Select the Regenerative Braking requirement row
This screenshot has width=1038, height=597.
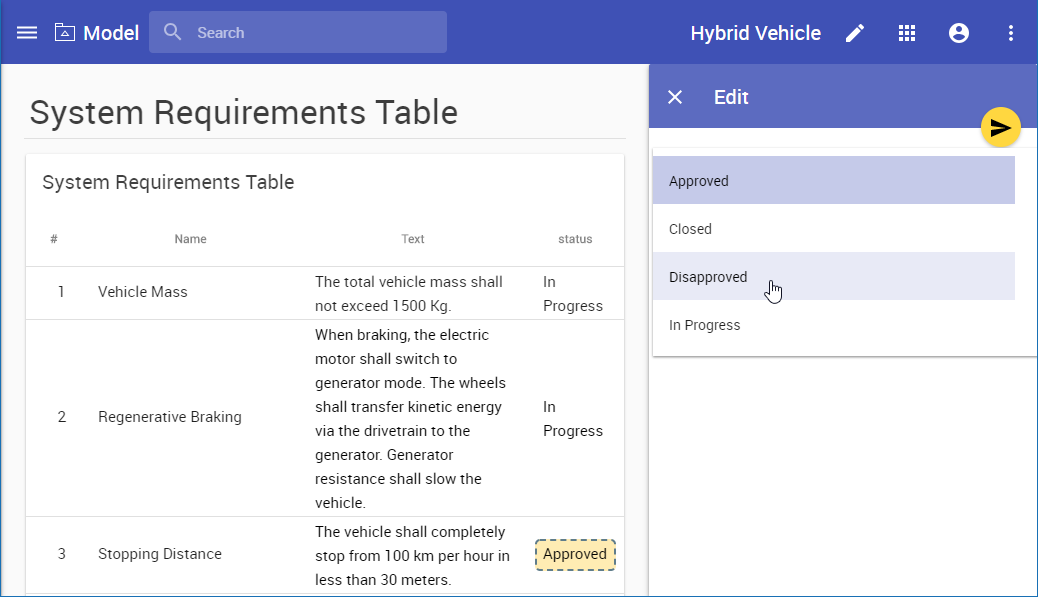coord(170,417)
